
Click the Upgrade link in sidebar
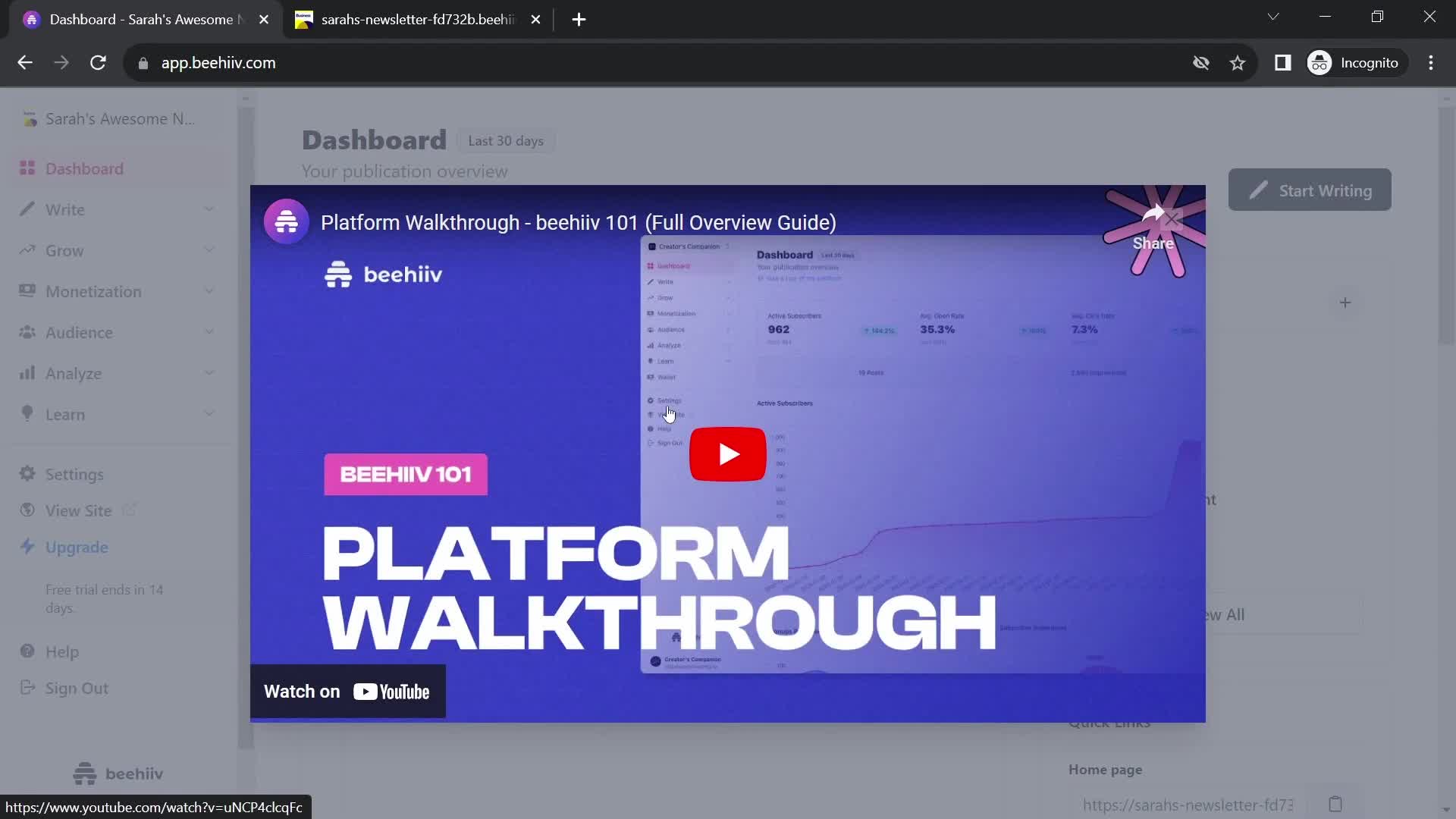[x=77, y=547]
